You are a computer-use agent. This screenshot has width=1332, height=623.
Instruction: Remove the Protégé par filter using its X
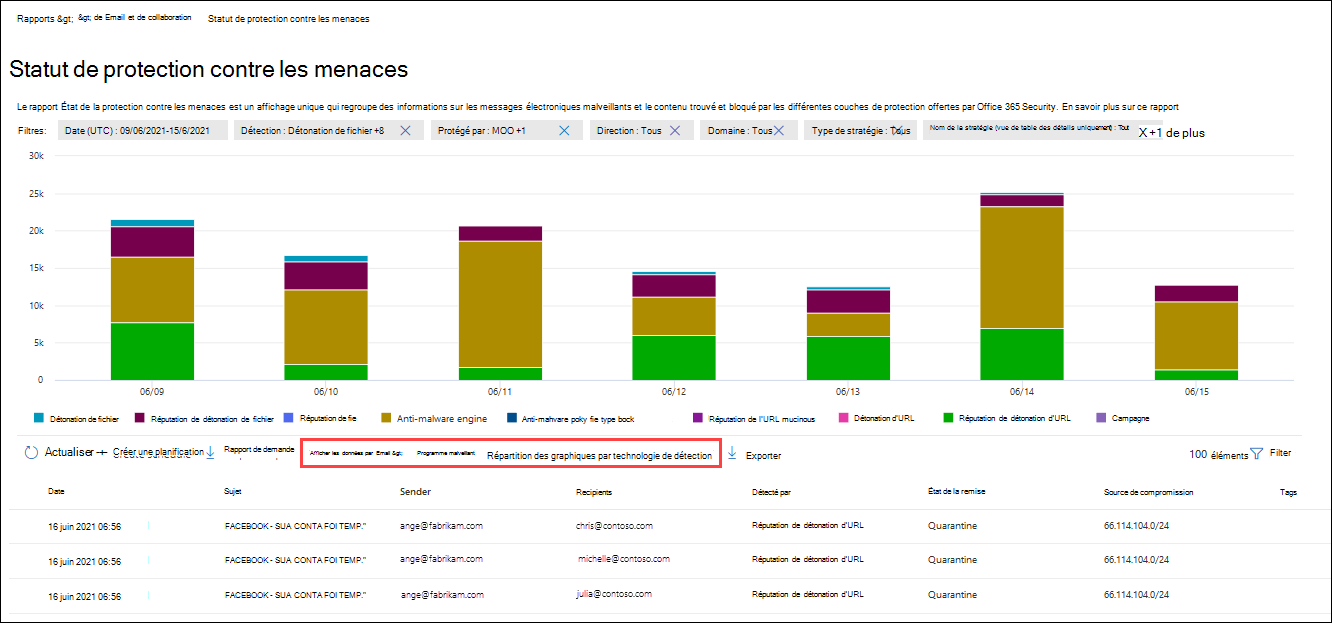click(564, 130)
